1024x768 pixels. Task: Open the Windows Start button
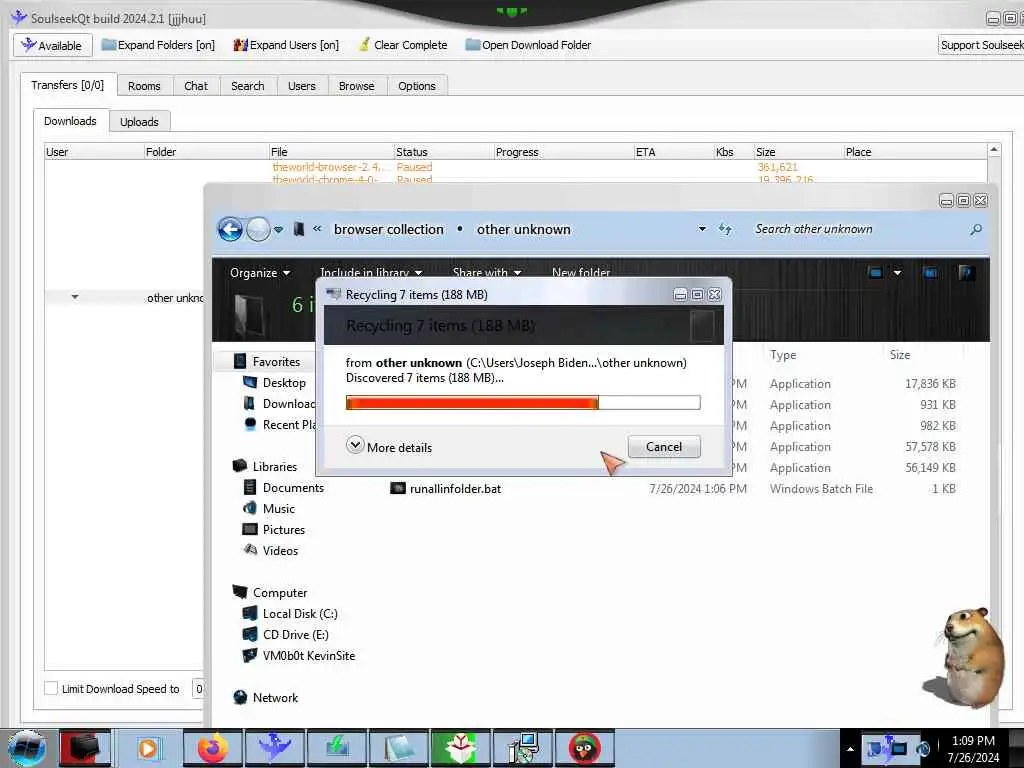(26, 748)
